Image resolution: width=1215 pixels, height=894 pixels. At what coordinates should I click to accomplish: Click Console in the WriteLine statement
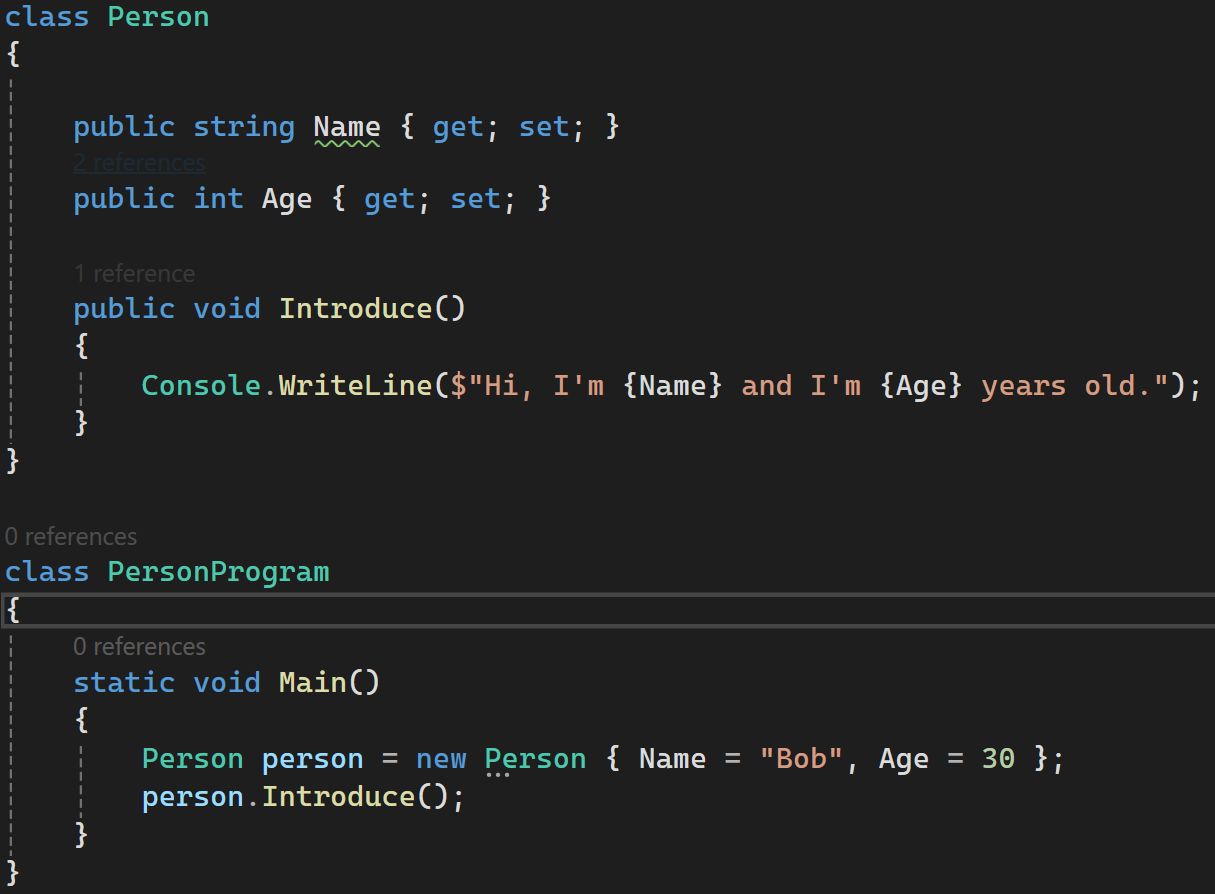click(201, 386)
